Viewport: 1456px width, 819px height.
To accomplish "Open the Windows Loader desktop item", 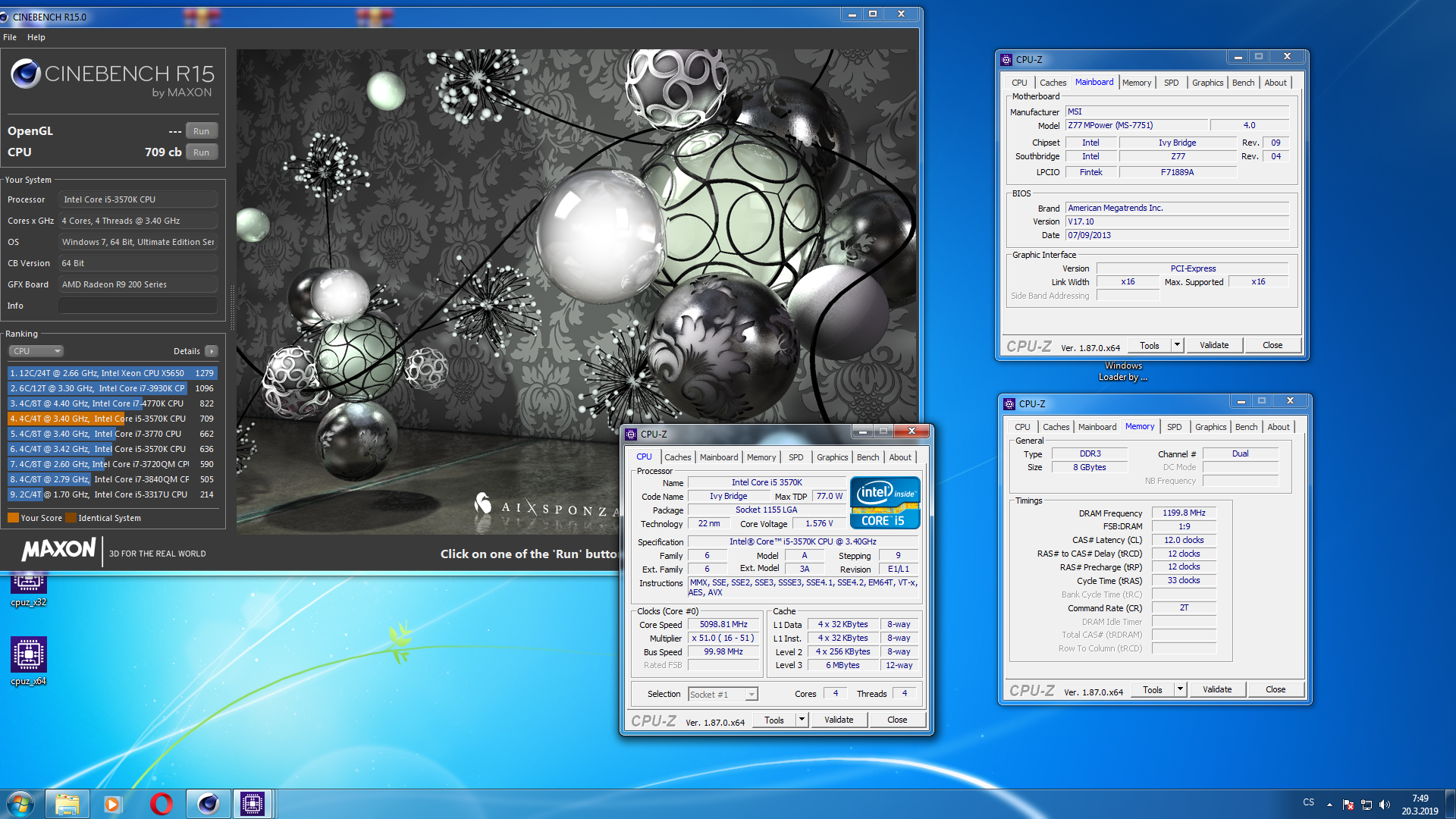I will coord(1123,371).
